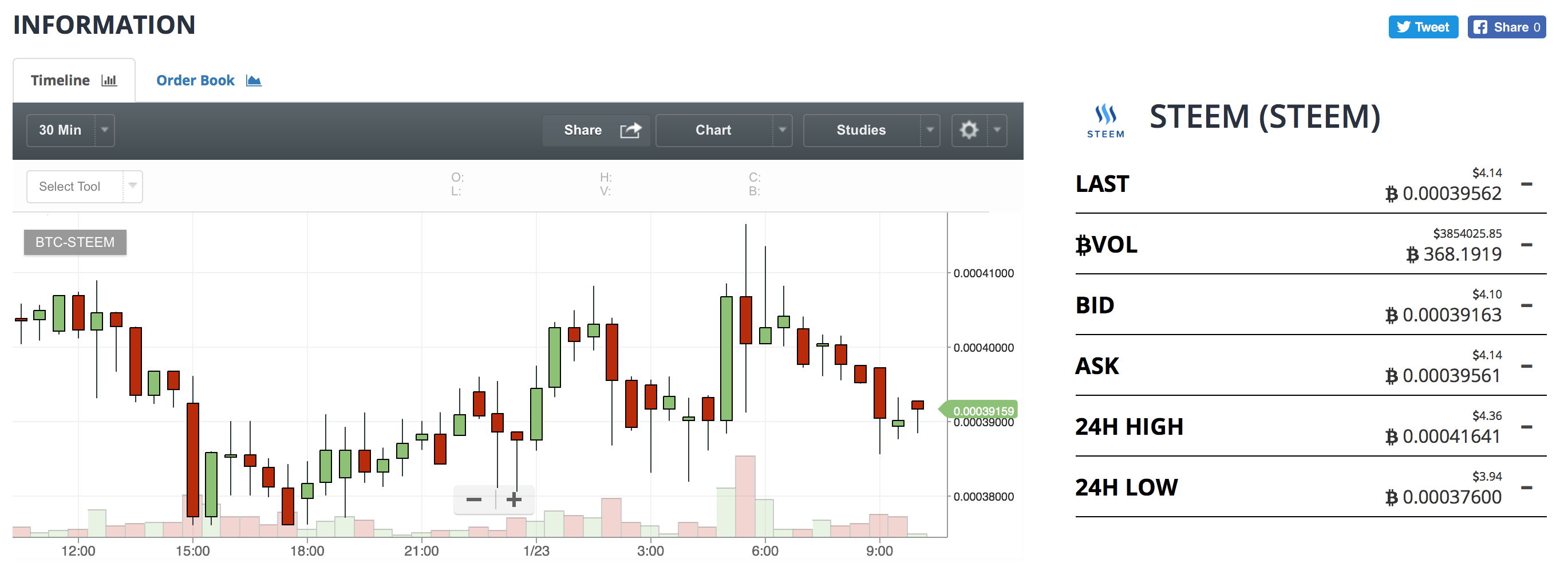Click the Facebook logo icon
The width and height of the screenshot is (1568, 574).
(1480, 27)
